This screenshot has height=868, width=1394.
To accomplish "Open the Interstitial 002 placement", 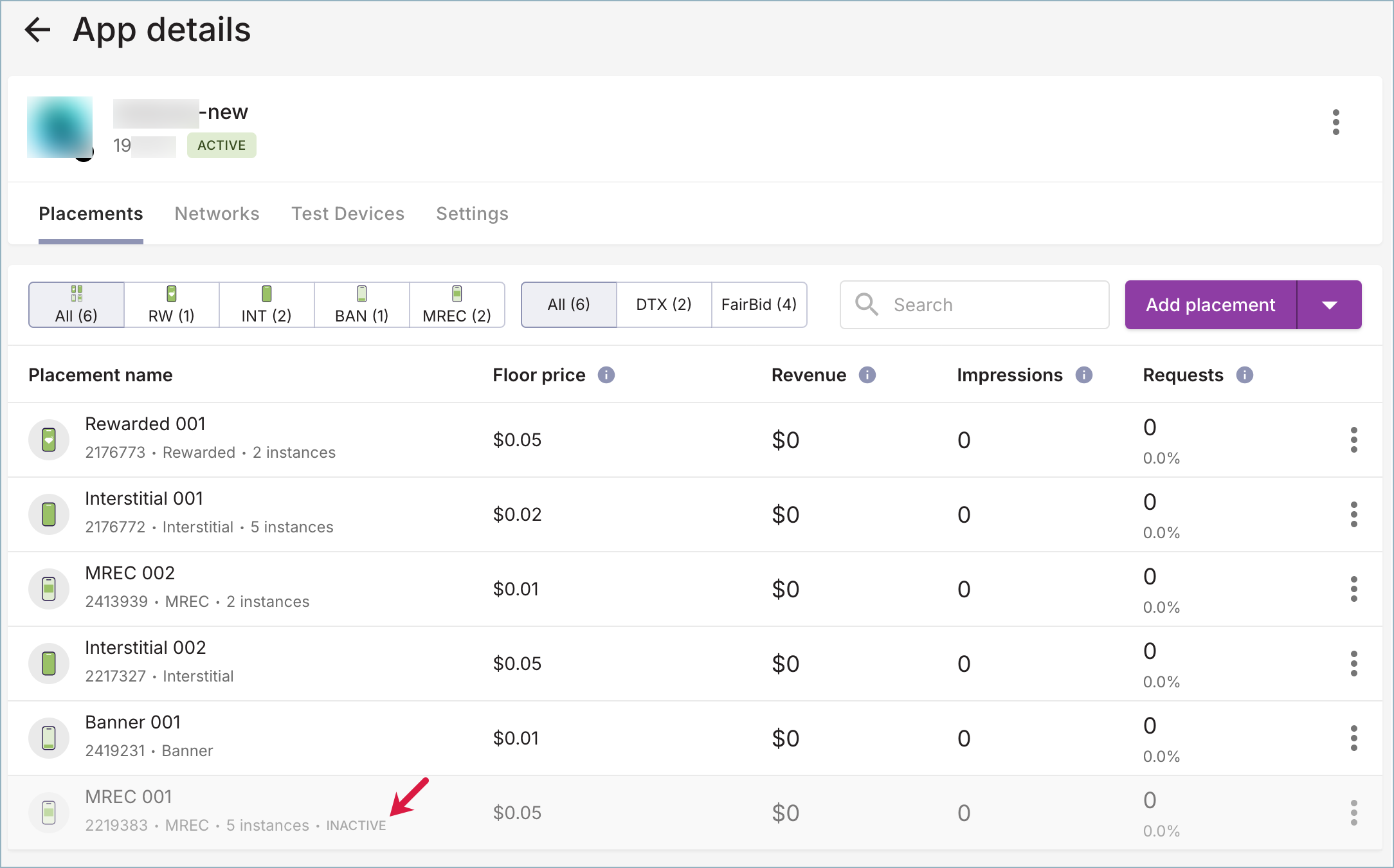I will coord(145,647).
